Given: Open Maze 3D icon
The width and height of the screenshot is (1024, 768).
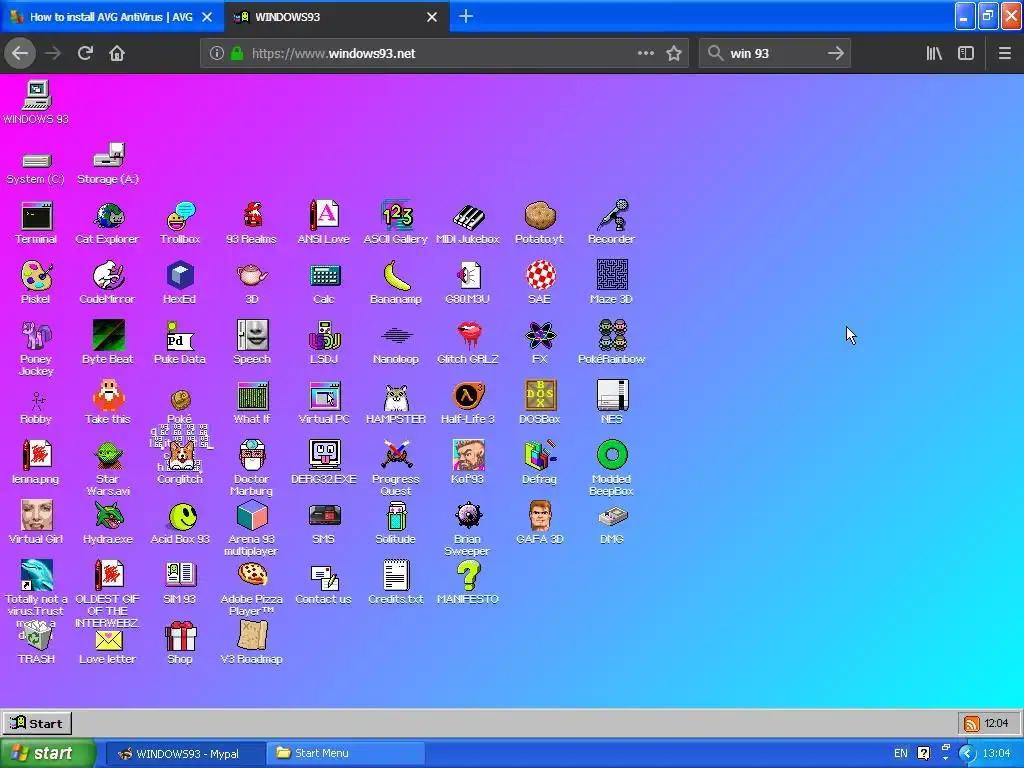Looking at the screenshot, I should (x=612, y=283).
